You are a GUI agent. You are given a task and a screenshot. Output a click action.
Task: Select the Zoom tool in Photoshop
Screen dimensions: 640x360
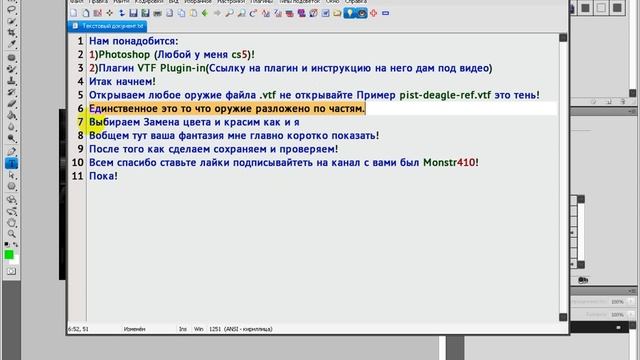(x=11, y=234)
